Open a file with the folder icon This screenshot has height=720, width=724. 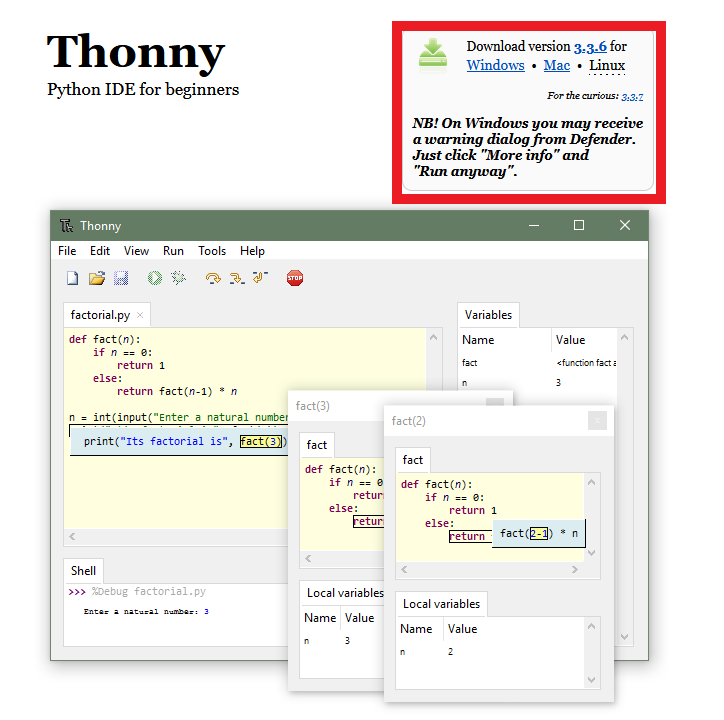(97, 278)
